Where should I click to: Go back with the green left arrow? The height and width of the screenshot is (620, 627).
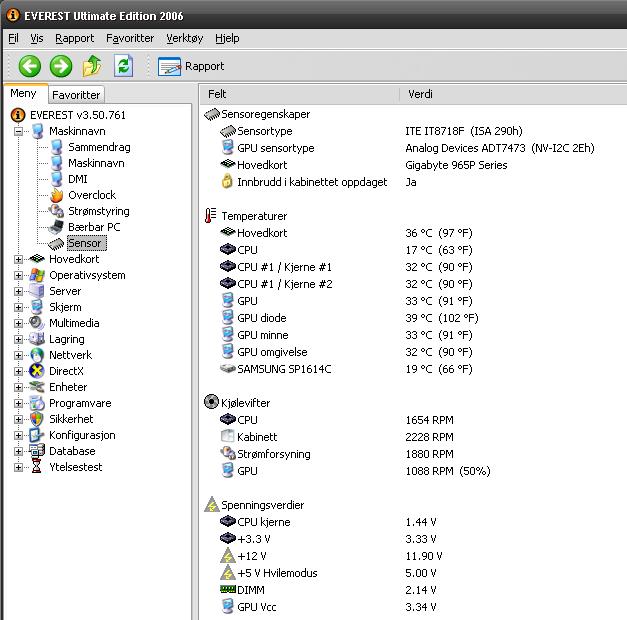point(30,66)
